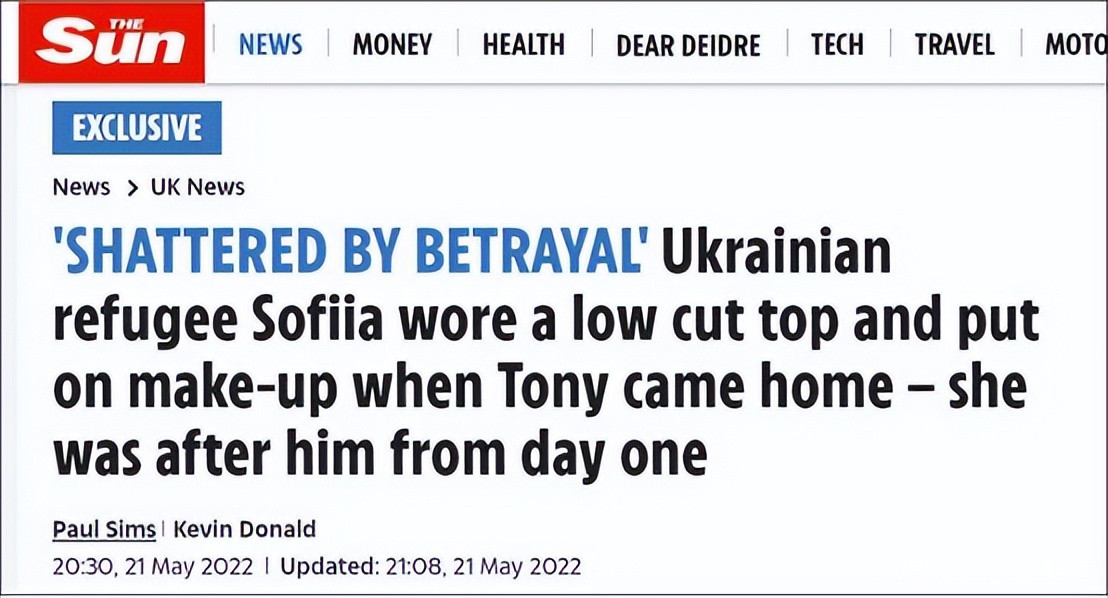Click the blue EXCLUSIVE badge
This screenshot has height=598, width=1108.
tap(136, 127)
